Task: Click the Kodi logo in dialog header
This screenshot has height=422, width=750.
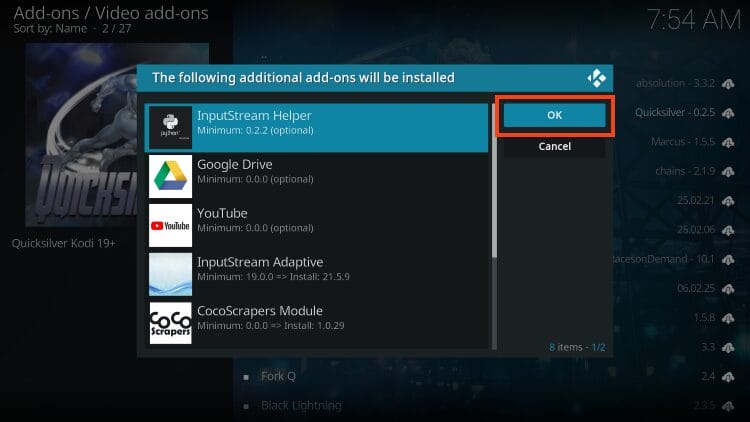Action: (x=596, y=78)
